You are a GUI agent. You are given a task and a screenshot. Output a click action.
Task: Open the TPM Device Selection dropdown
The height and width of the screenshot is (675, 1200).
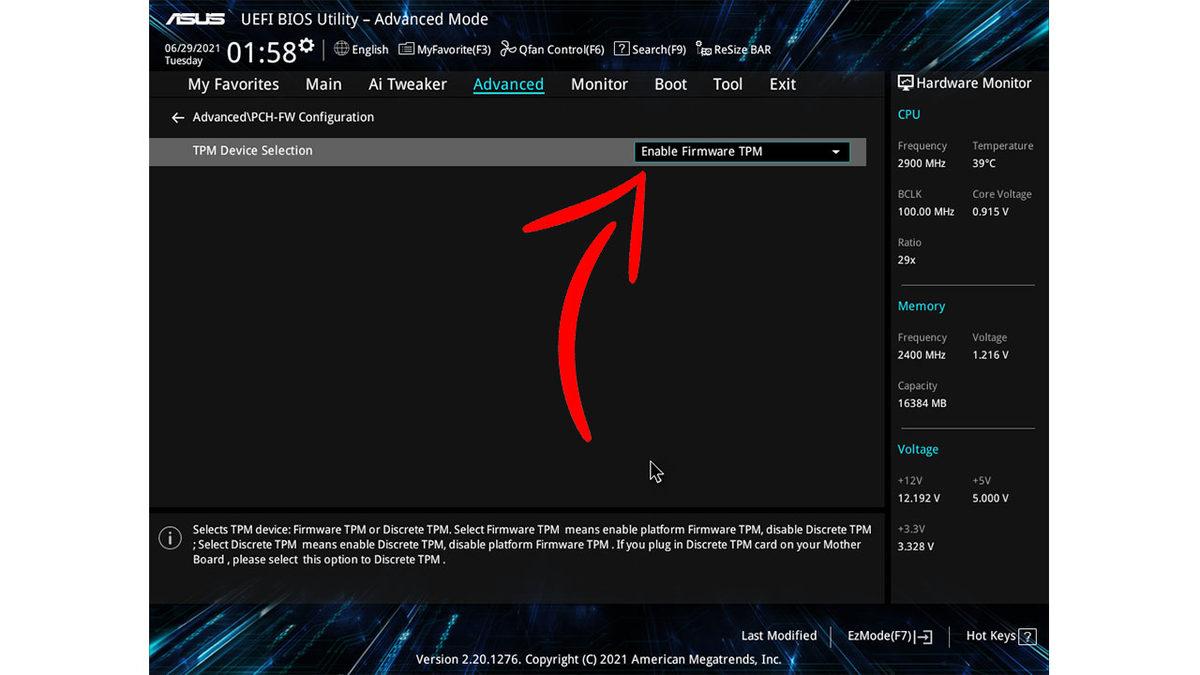(740, 151)
